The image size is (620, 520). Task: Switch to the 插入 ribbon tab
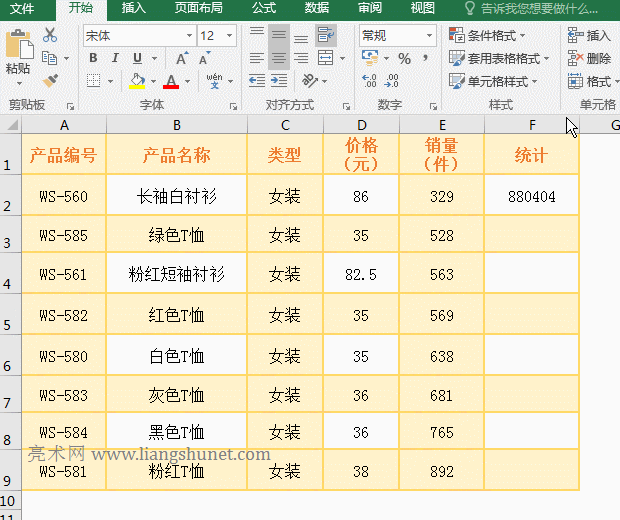click(x=133, y=8)
